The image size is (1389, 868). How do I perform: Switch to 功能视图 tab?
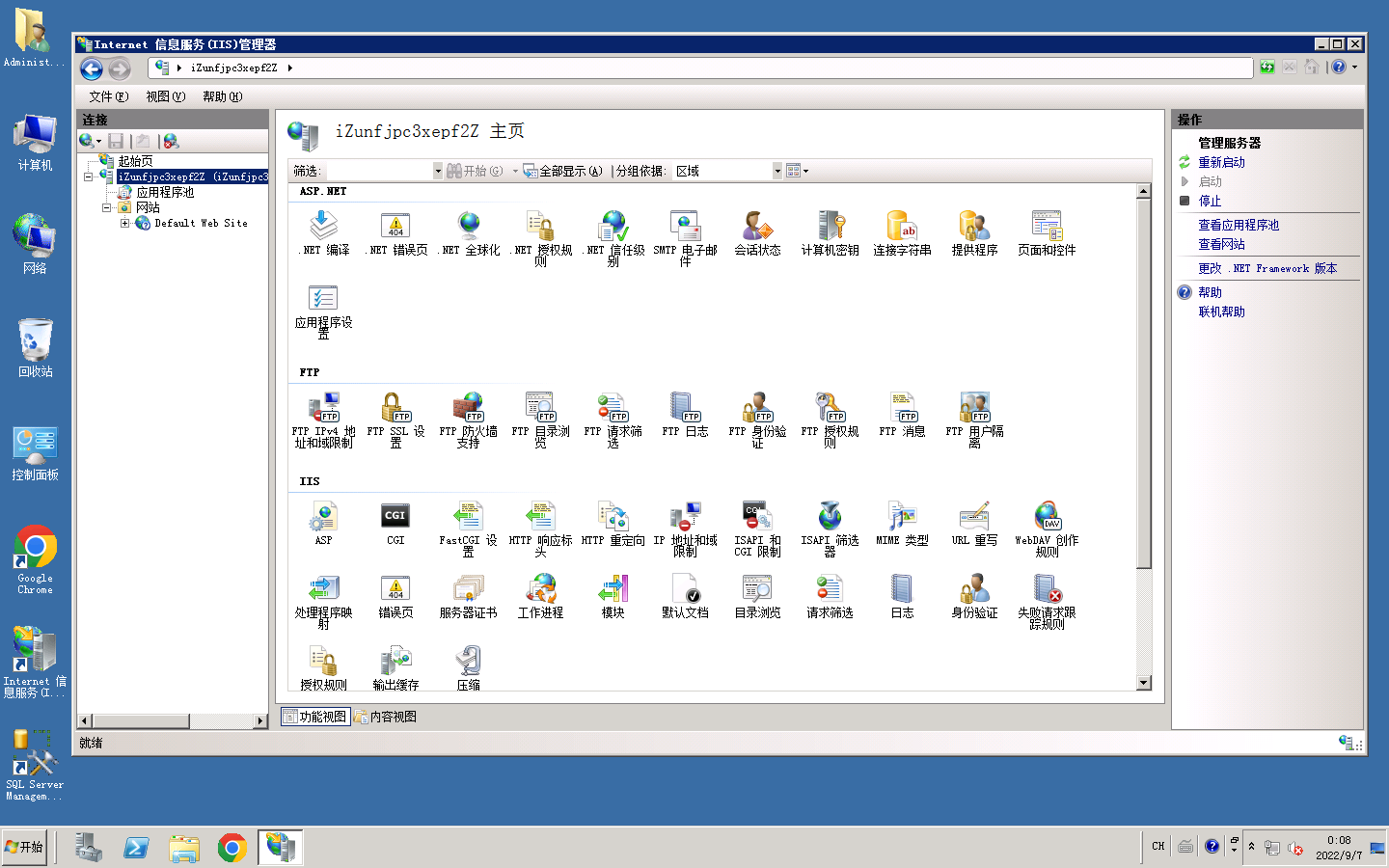click(315, 717)
